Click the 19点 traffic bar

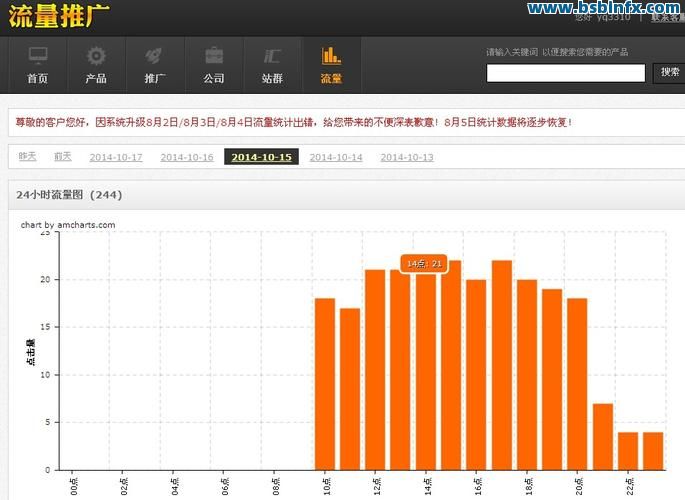tap(552, 379)
